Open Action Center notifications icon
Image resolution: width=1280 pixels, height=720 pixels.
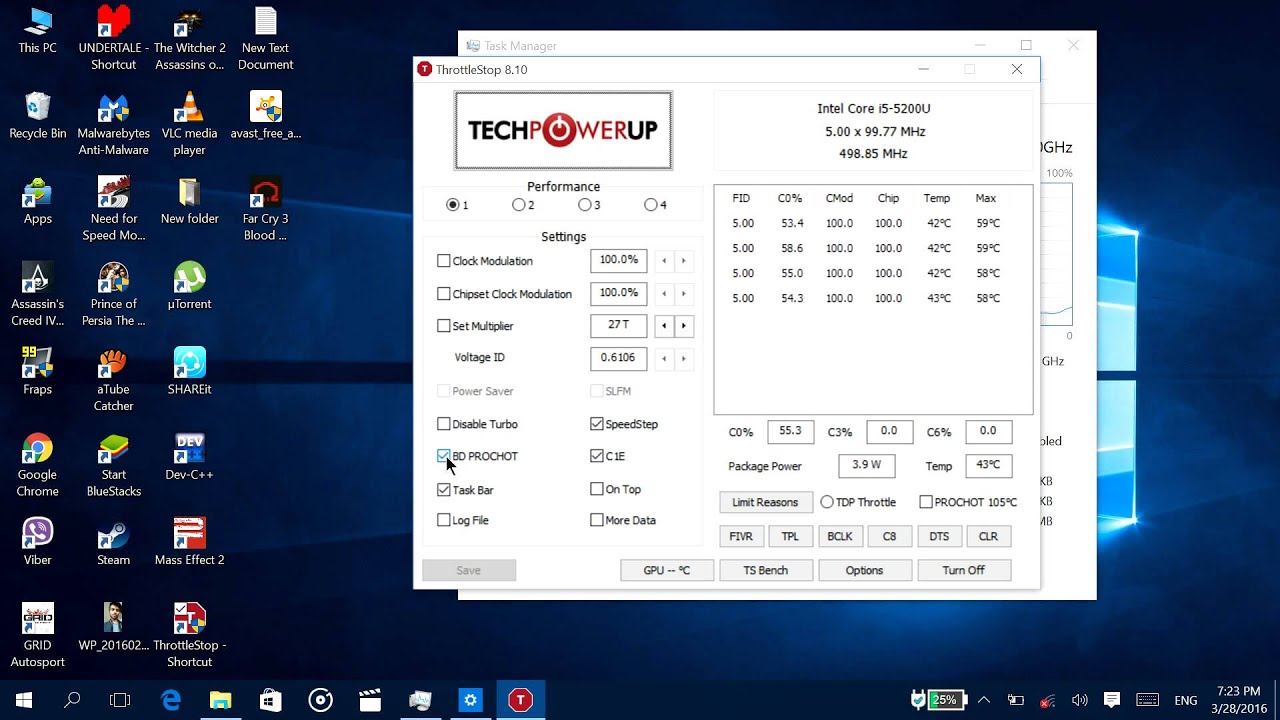pyautogui.click(x=1111, y=700)
